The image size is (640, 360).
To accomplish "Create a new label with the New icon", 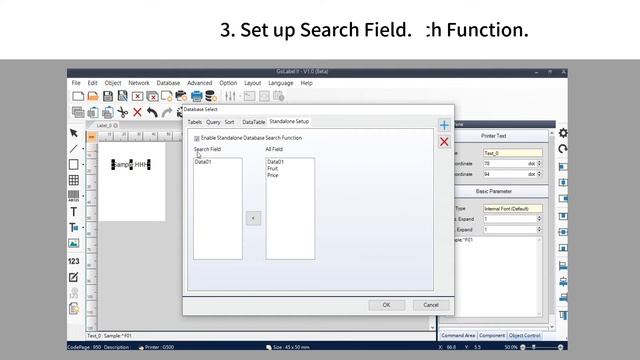I will (78, 96).
